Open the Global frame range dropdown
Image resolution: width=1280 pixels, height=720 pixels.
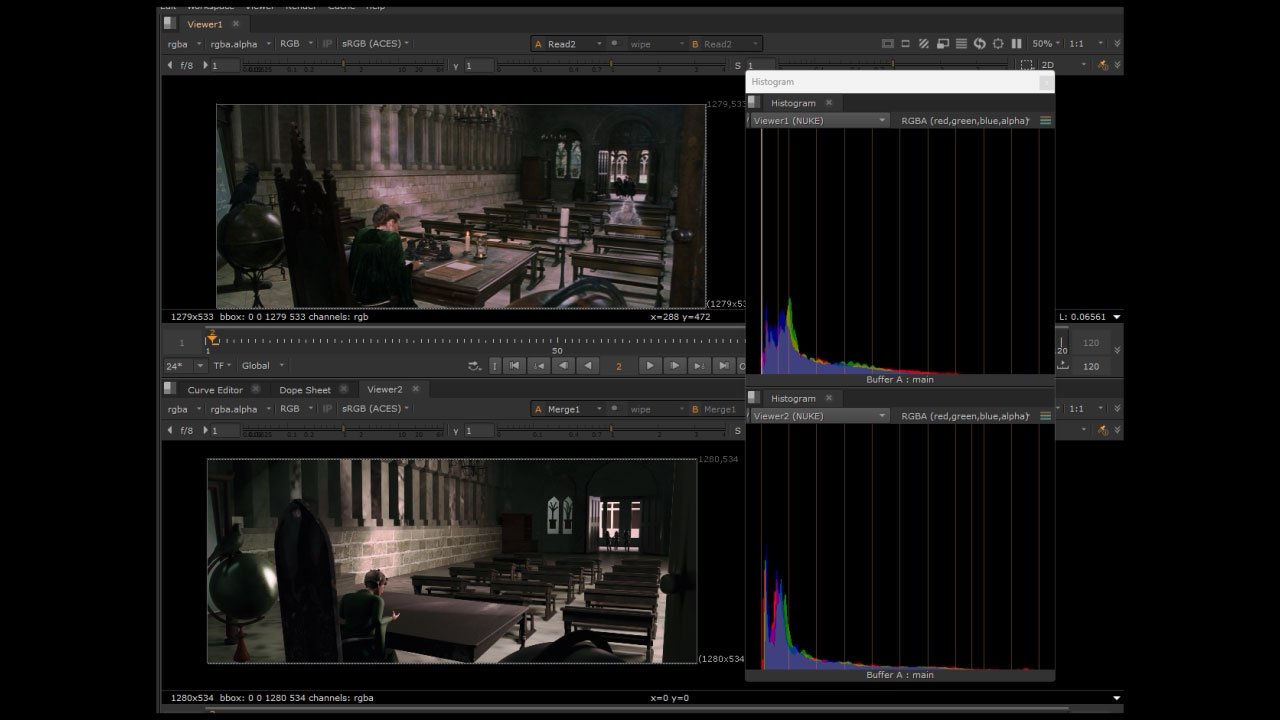[x=262, y=366]
